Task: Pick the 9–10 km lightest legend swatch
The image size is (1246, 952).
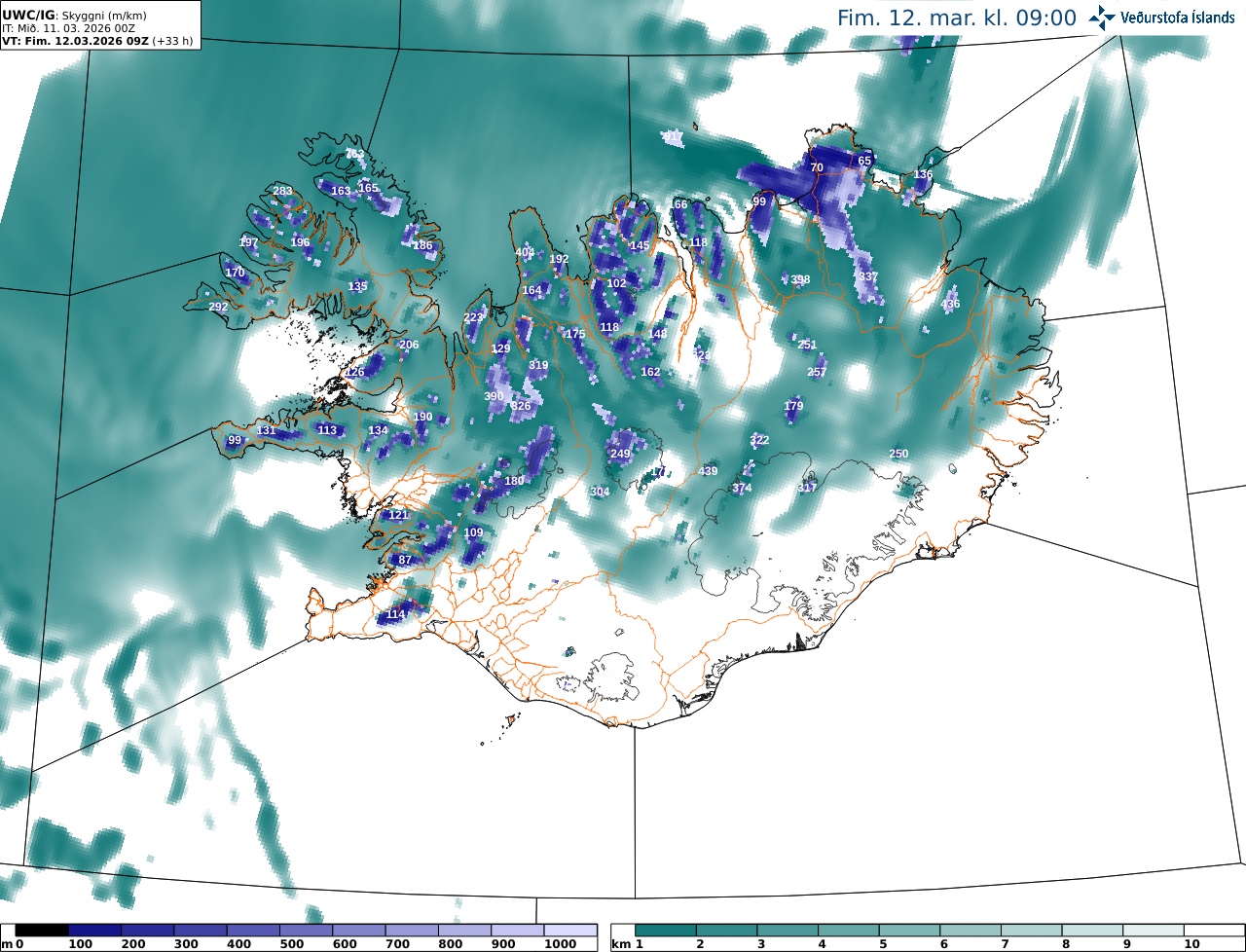Action: point(1154,932)
